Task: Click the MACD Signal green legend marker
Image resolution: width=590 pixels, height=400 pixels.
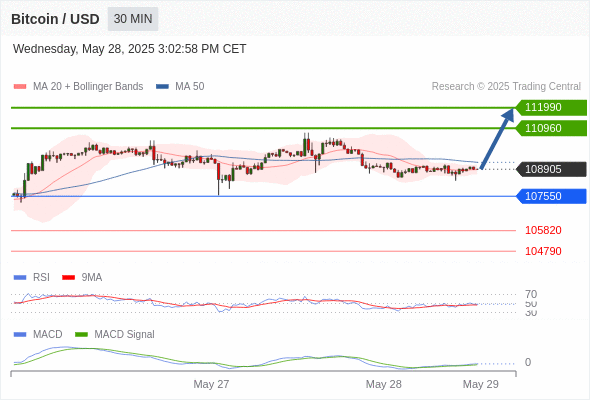Action: click(x=81, y=335)
